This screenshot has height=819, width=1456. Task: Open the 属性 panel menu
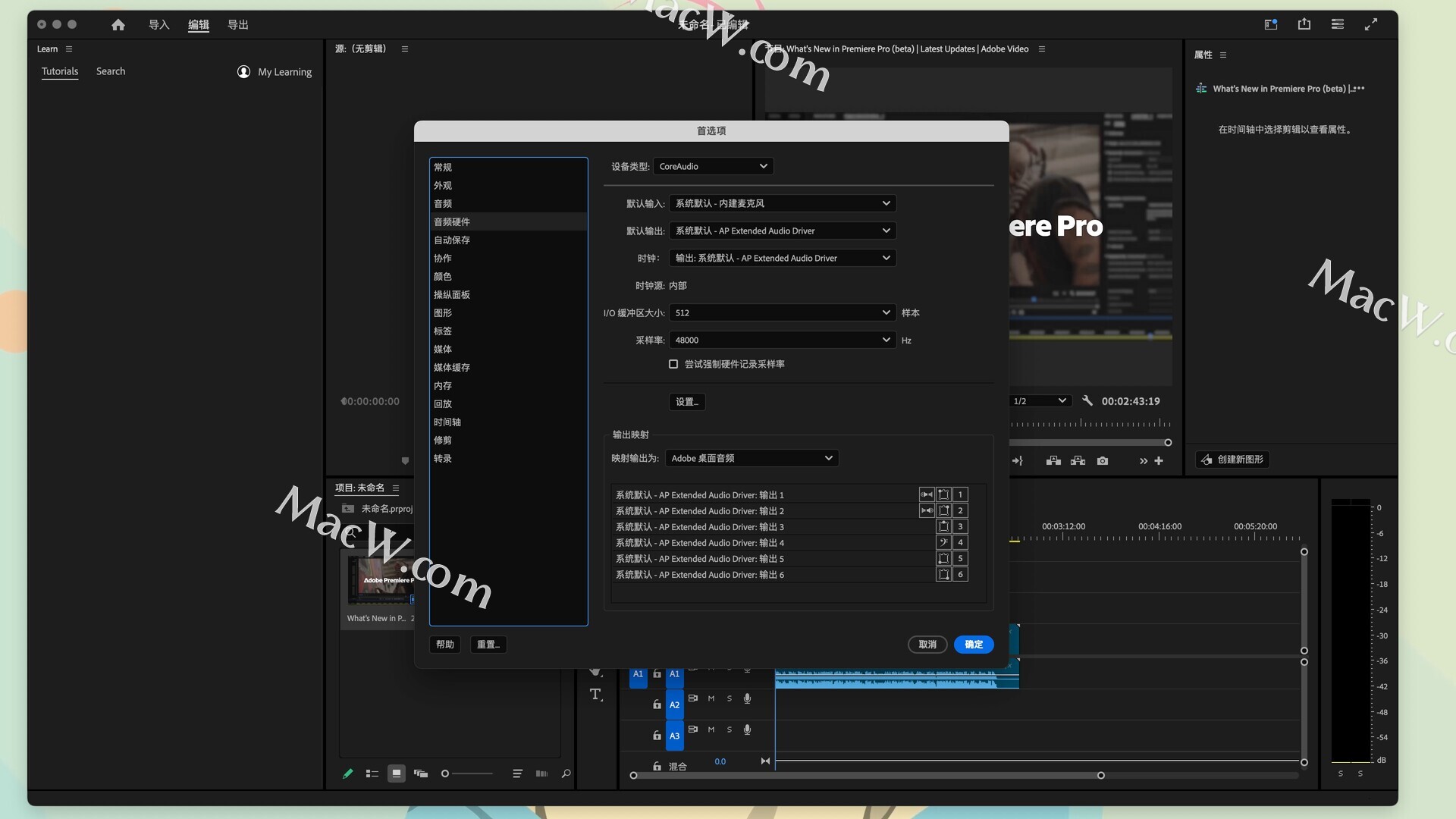(1223, 55)
